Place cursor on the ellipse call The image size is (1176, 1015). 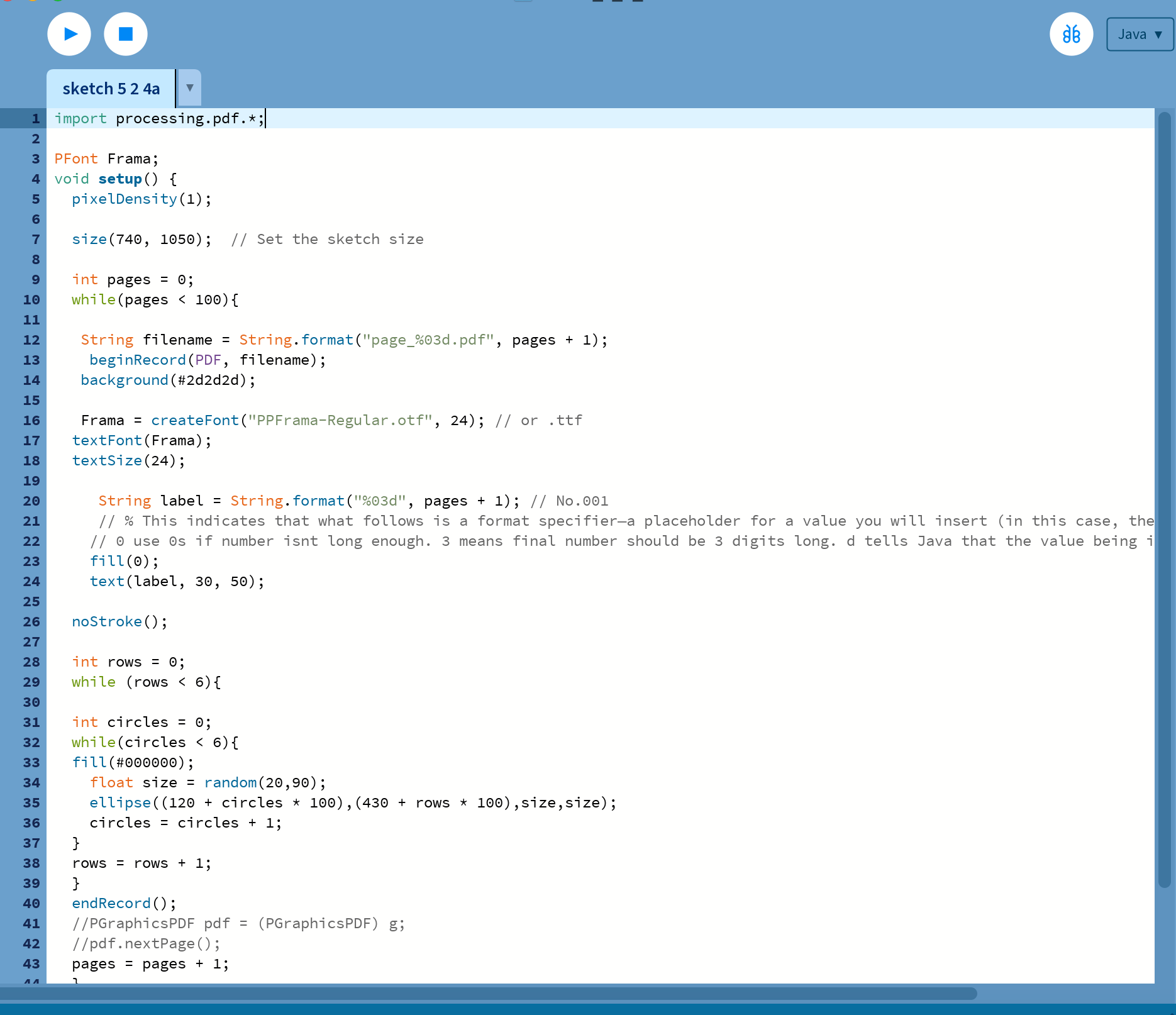click(x=120, y=803)
